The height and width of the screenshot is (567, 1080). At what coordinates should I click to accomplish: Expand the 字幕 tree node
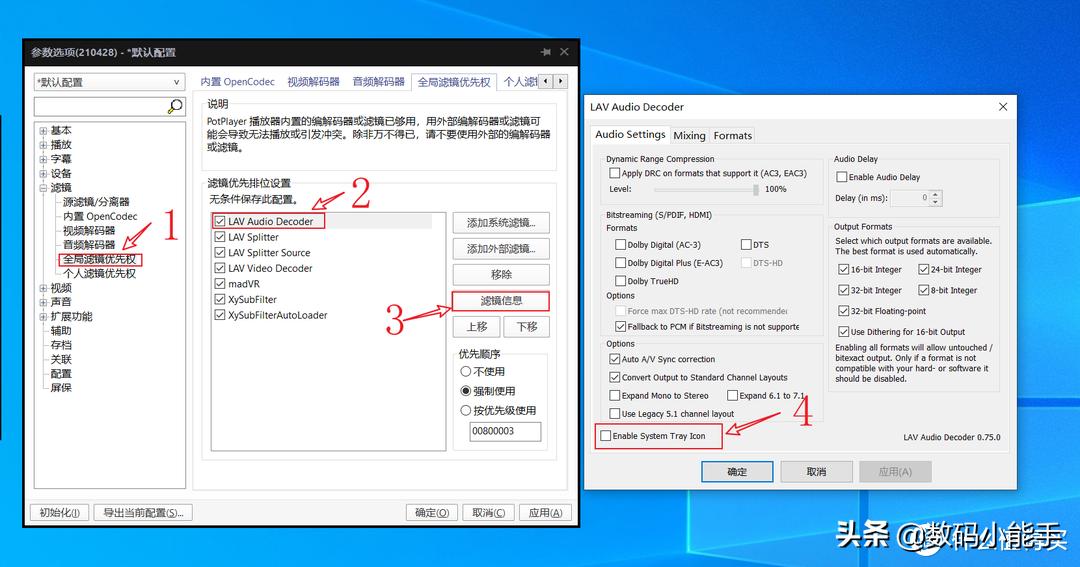43,159
